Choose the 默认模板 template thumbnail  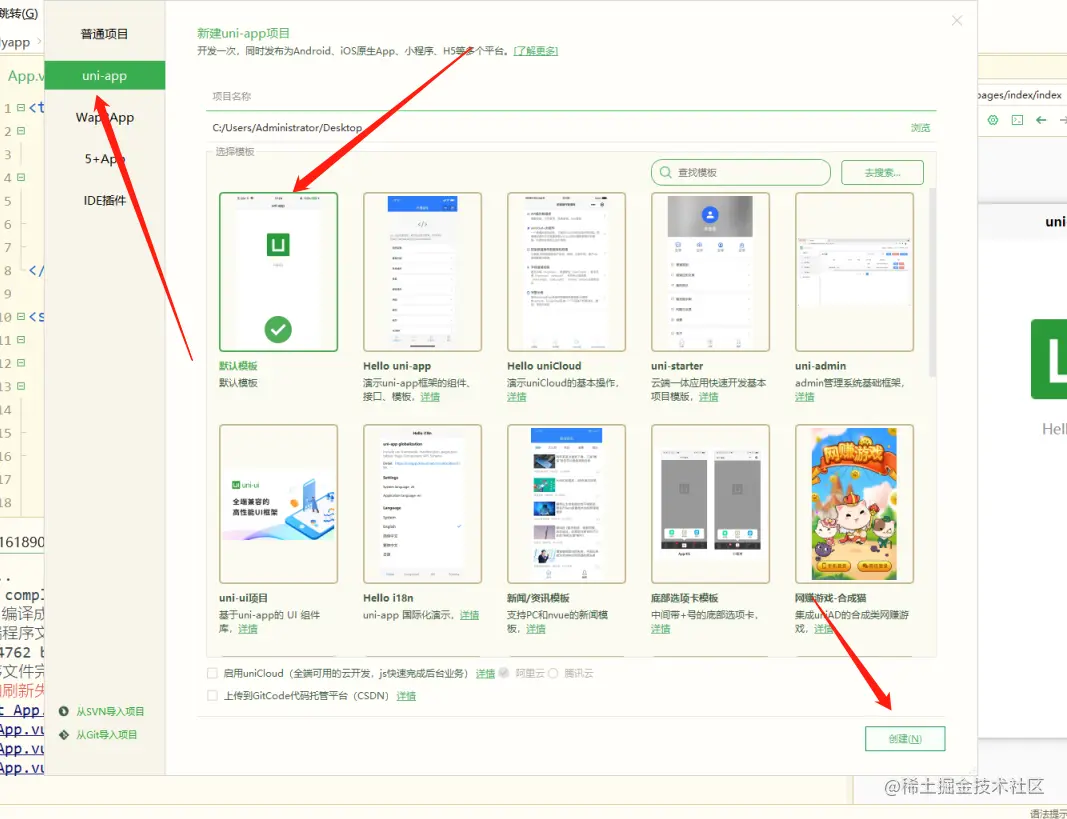[278, 272]
